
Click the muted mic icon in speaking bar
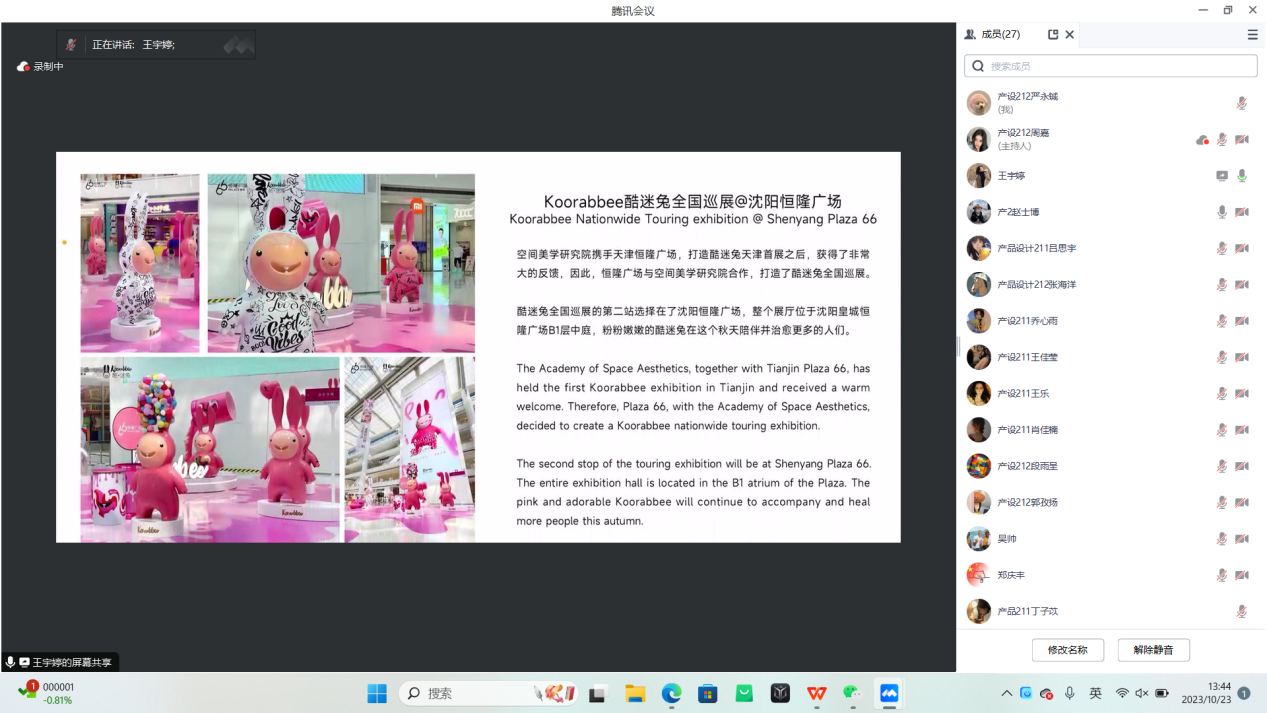71,45
